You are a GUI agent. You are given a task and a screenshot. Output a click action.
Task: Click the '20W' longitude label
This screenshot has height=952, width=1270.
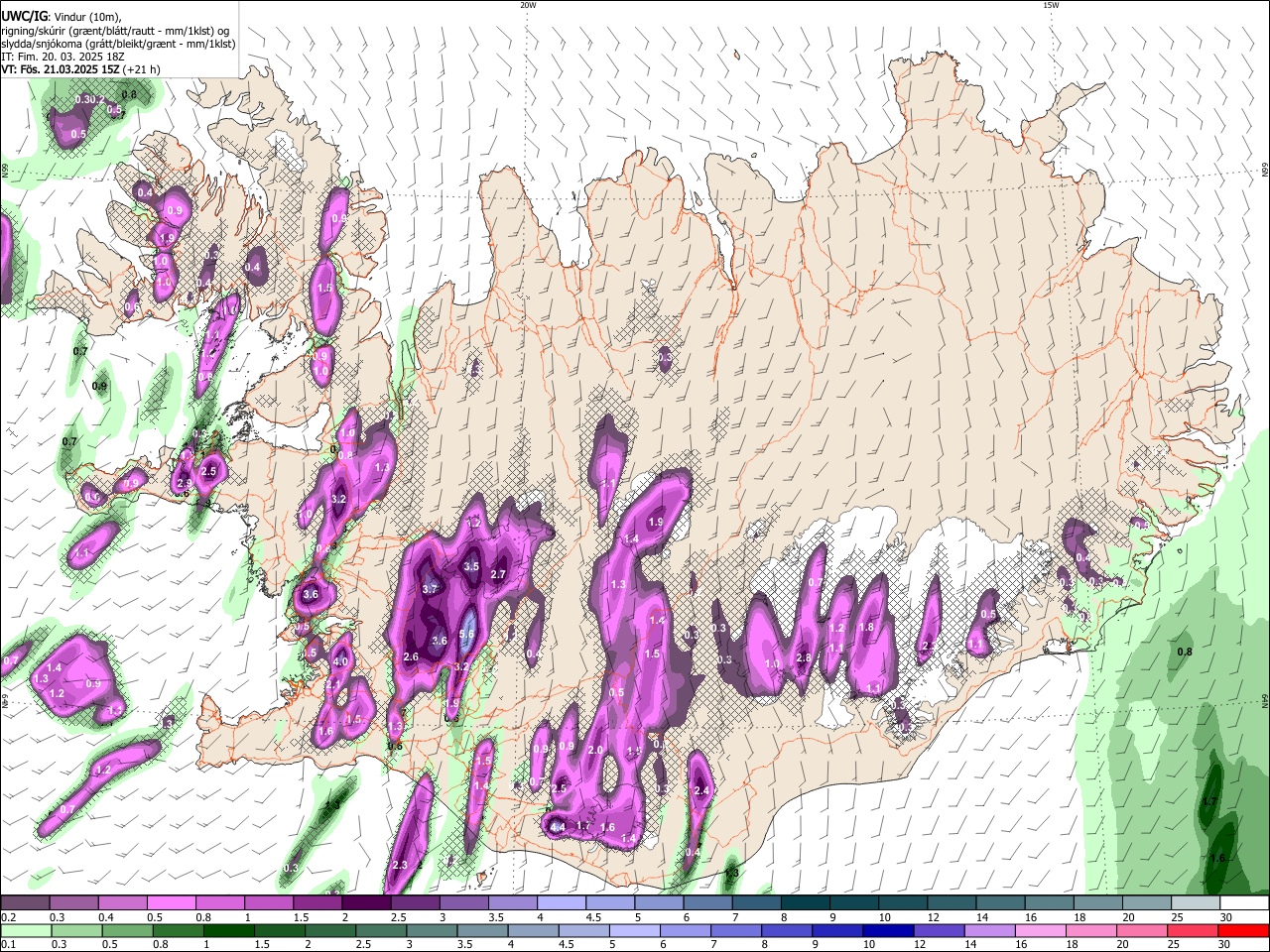[x=528, y=5]
